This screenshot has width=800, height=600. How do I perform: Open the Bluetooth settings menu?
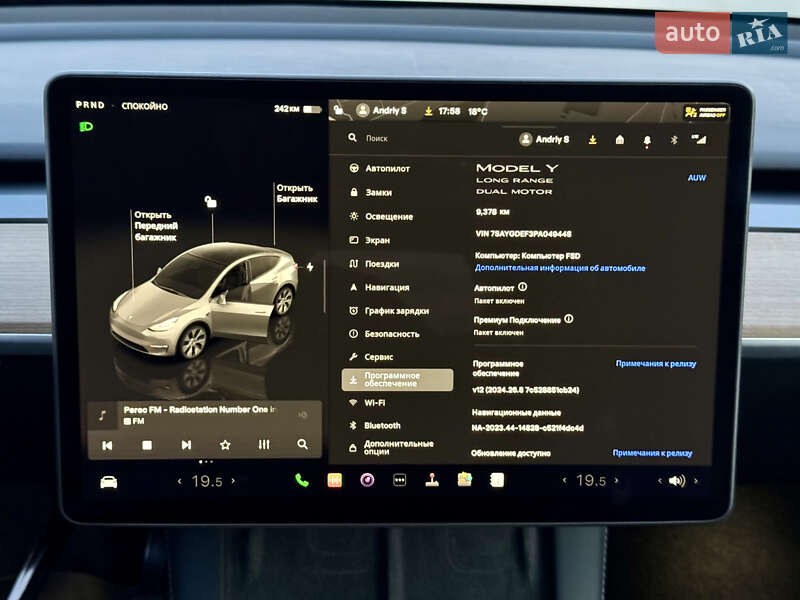pos(374,425)
